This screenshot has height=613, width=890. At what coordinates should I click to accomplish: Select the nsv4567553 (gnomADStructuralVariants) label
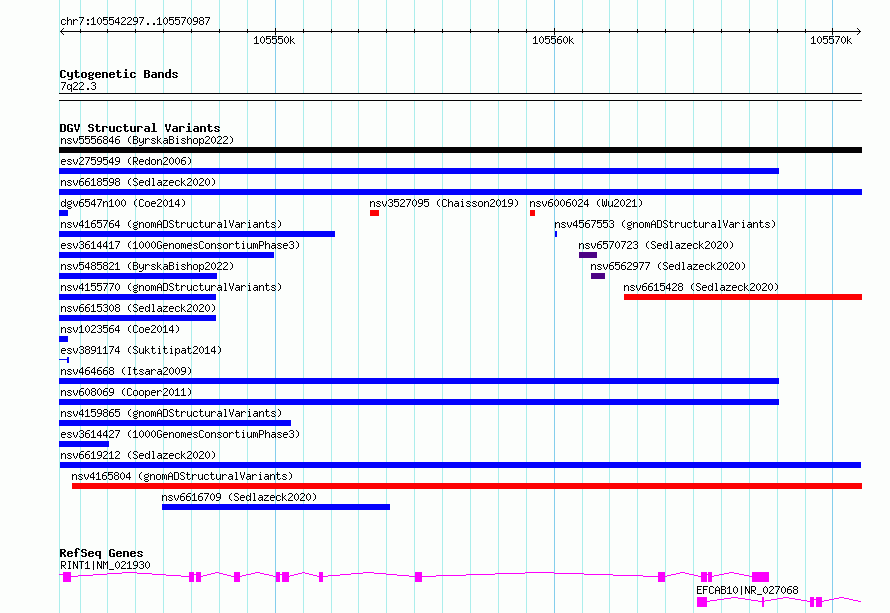(x=665, y=224)
